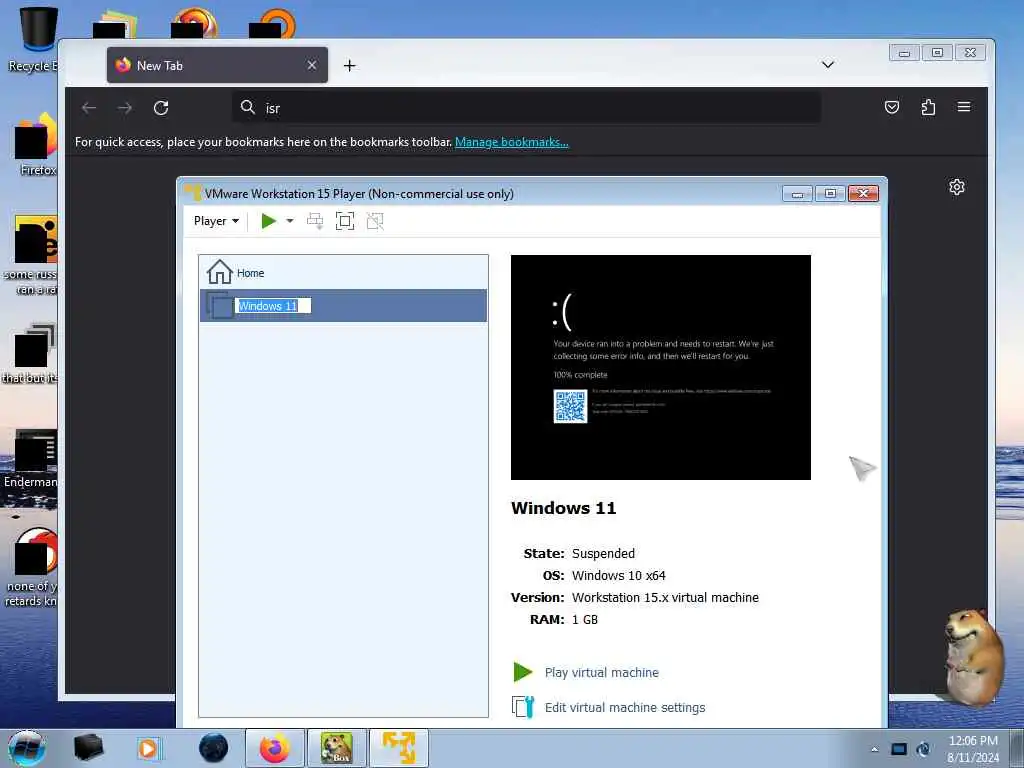Close VMware Player with red X
Image resolution: width=1024 pixels, height=768 pixels.
click(x=863, y=193)
